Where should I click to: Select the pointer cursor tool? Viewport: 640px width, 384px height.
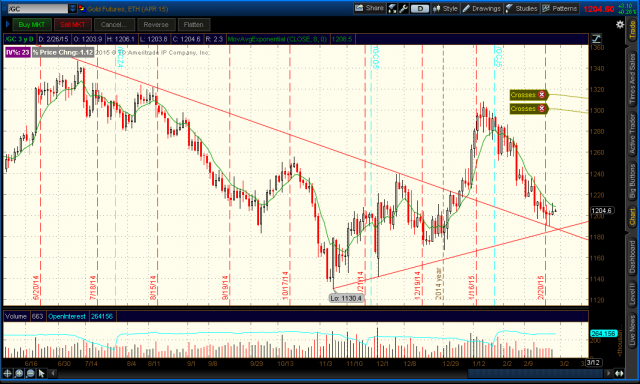click(x=42, y=373)
